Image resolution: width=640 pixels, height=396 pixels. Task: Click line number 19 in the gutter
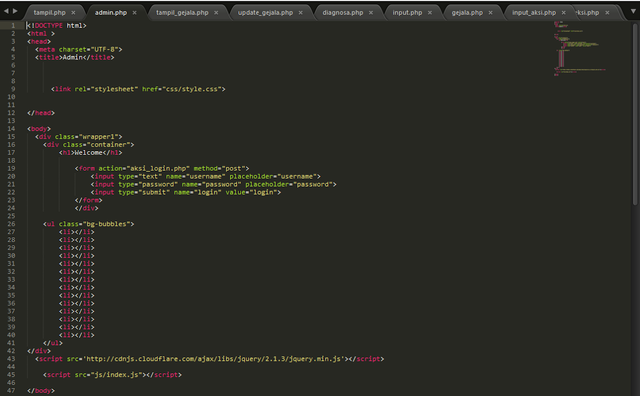click(x=11, y=168)
